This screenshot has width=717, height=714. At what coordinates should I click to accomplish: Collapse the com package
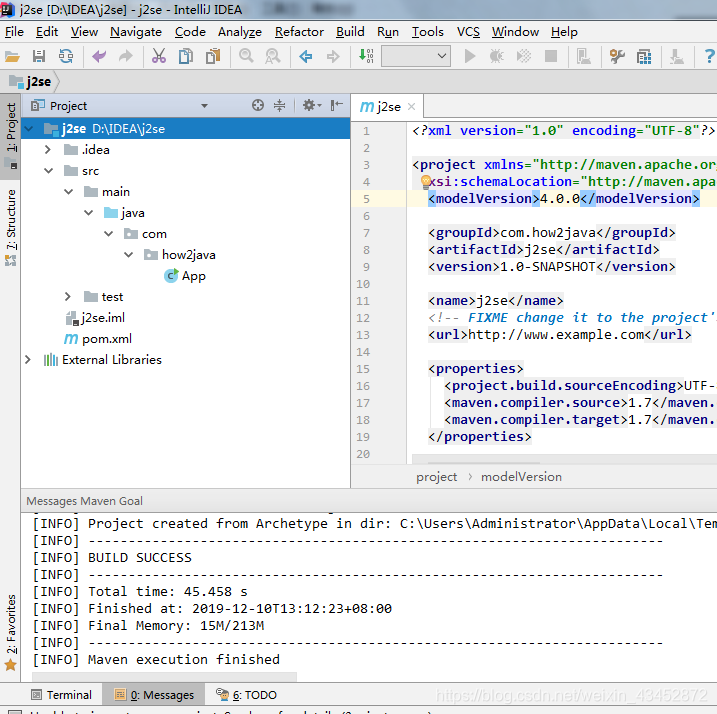point(109,234)
